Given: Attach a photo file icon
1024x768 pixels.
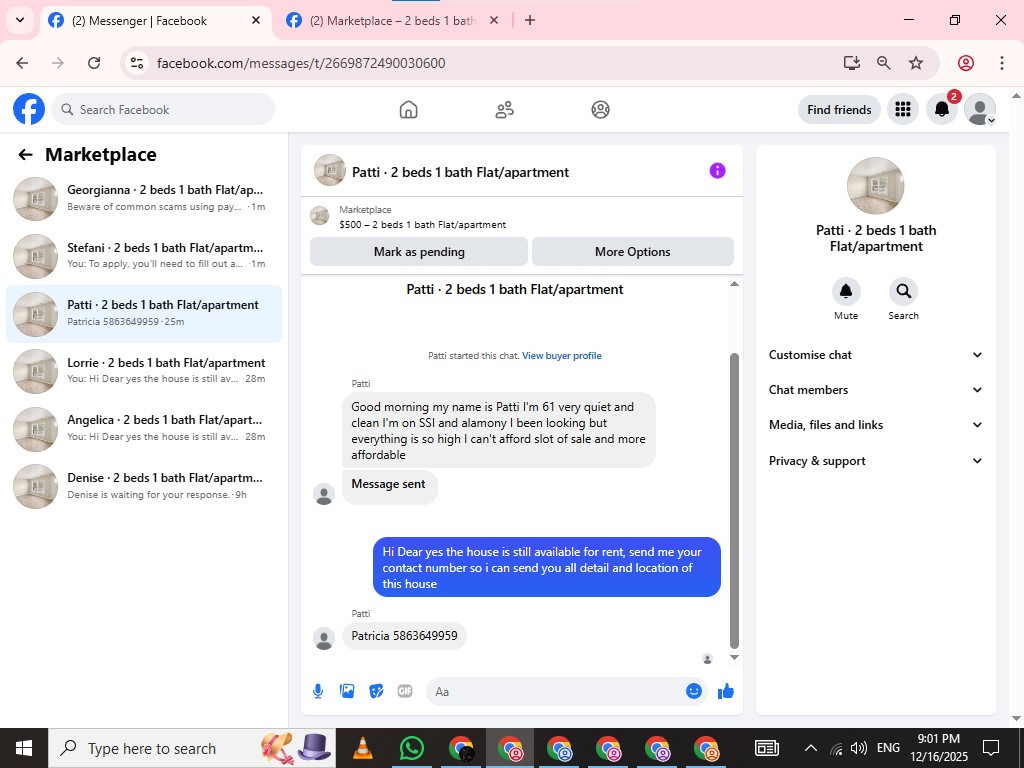Looking at the screenshot, I should click(347, 691).
